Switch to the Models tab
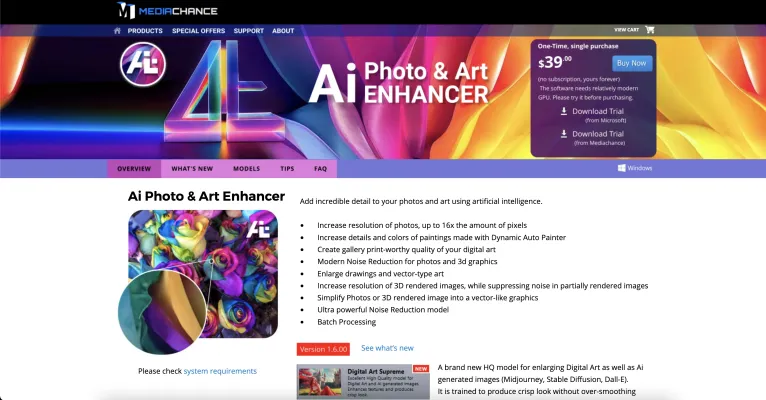Screen dimensions: 766x400 (x=246, y=168)
